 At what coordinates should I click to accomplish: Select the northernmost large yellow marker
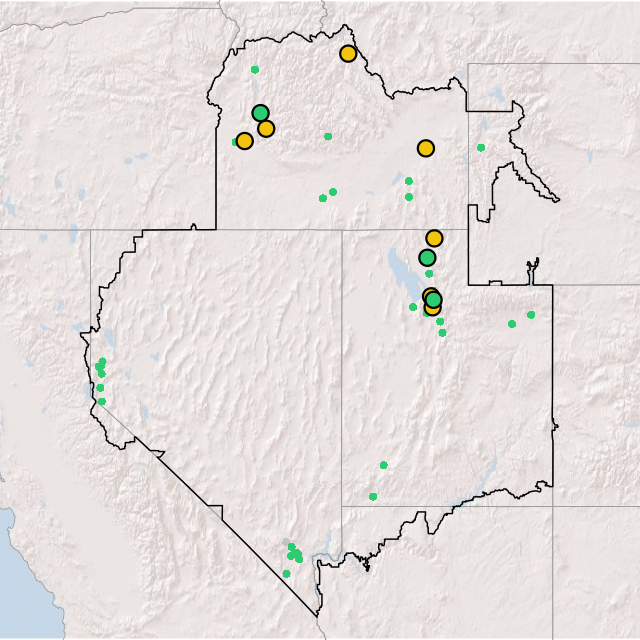[x=348, y=53]
